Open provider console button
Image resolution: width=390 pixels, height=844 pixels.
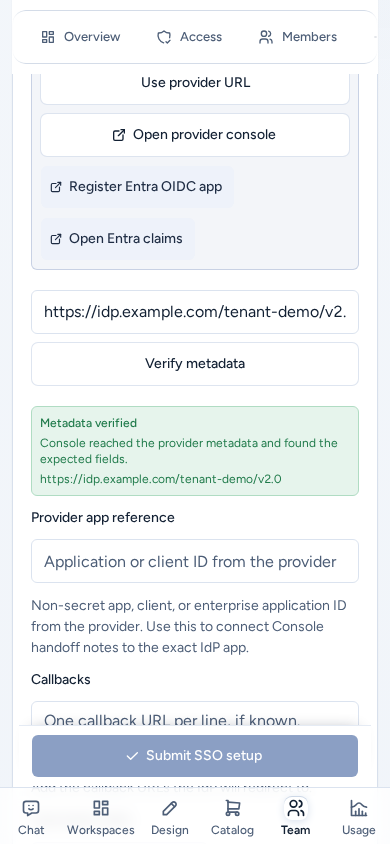pyautogui.click(x=195, y=135)
